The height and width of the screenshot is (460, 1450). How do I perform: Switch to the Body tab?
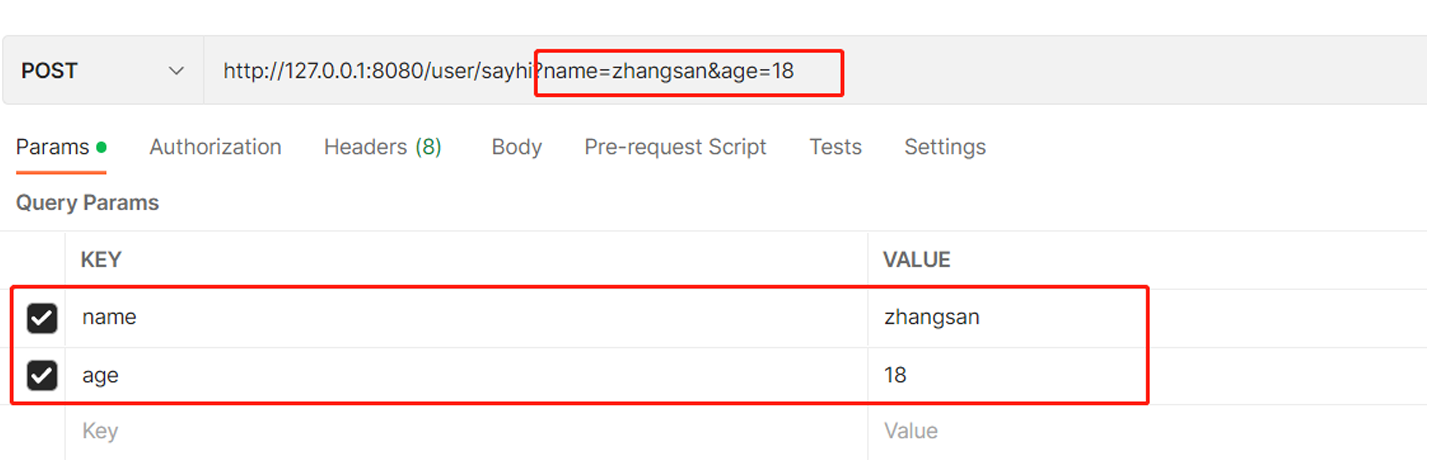516,147
